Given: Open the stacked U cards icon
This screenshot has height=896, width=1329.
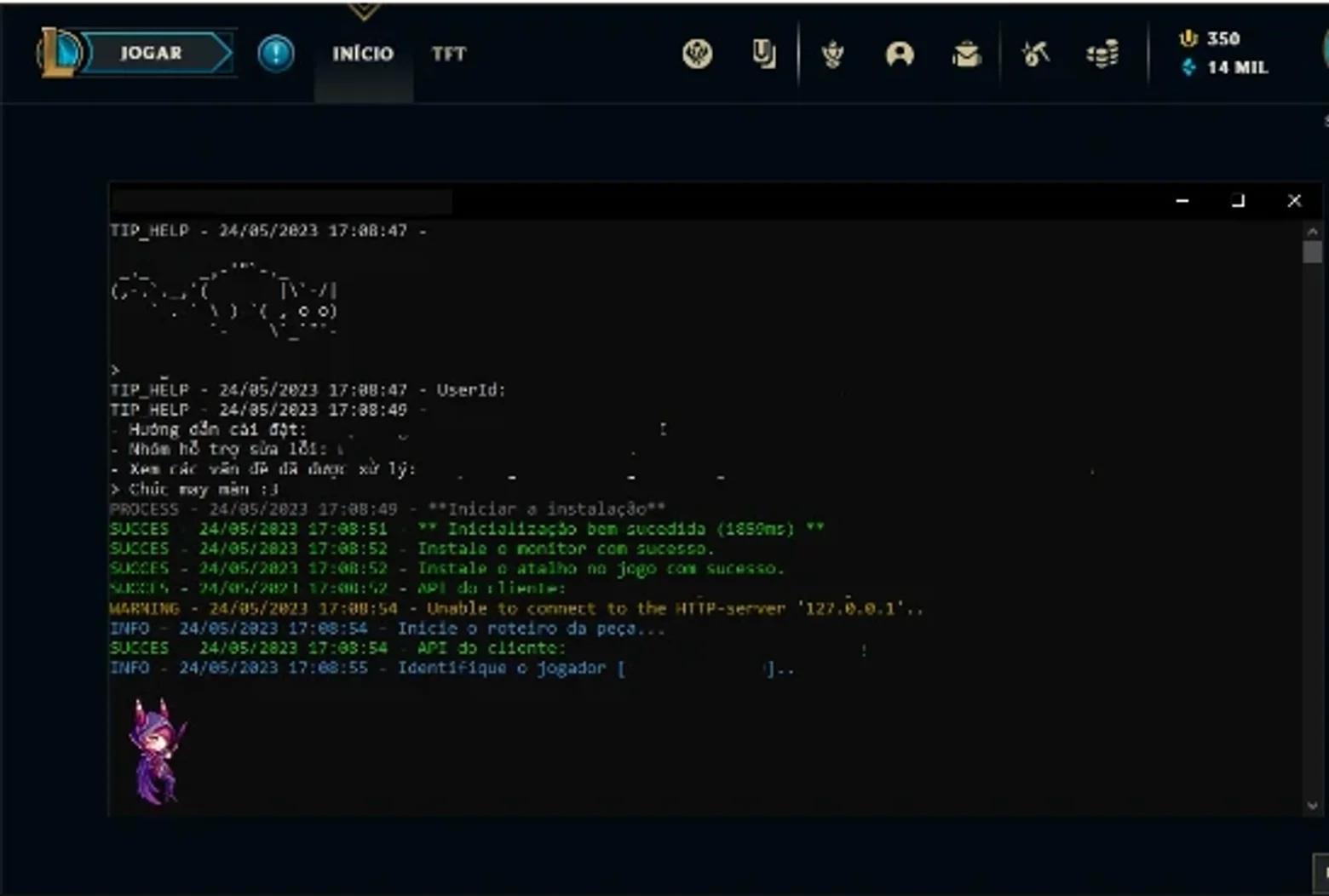Looking at the screenshot, I should (764, 55).
